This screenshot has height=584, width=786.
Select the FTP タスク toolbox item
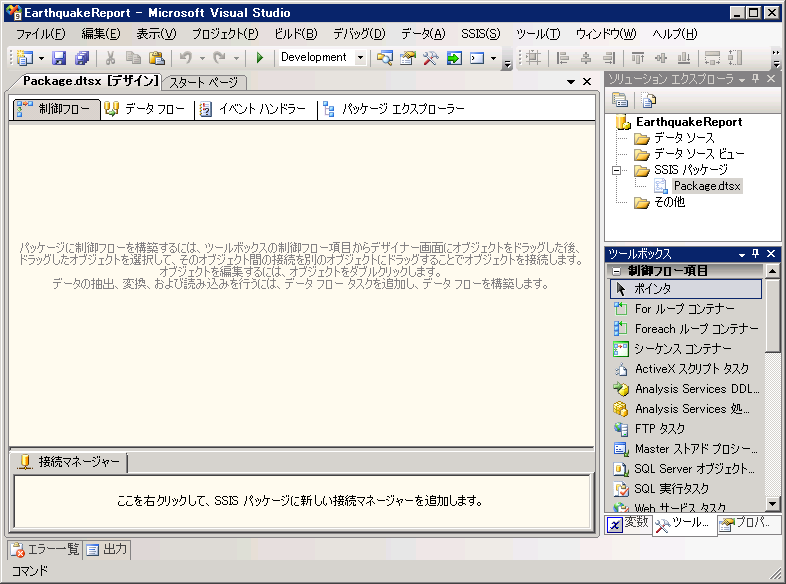(x=686, y=429)
